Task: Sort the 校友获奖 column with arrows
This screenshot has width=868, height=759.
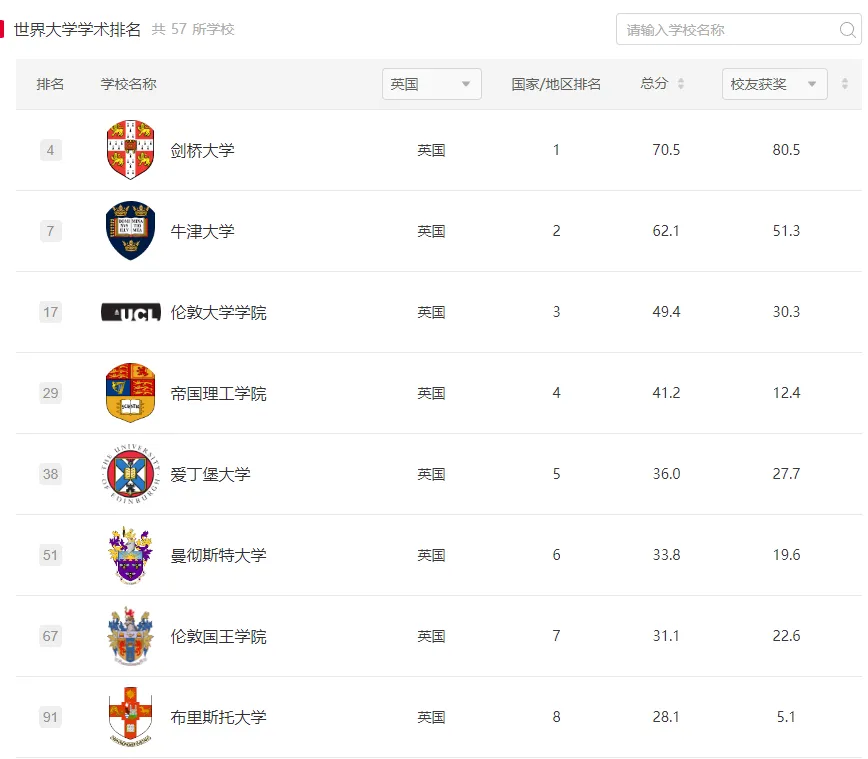Action: 845,84
